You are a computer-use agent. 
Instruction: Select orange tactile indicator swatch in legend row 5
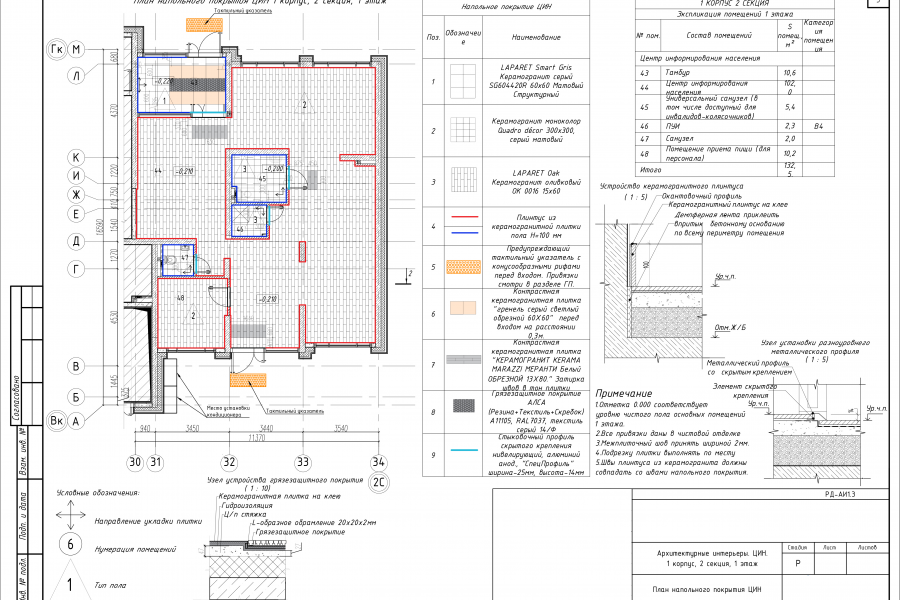pyautogui.click(x=464, y=267)
